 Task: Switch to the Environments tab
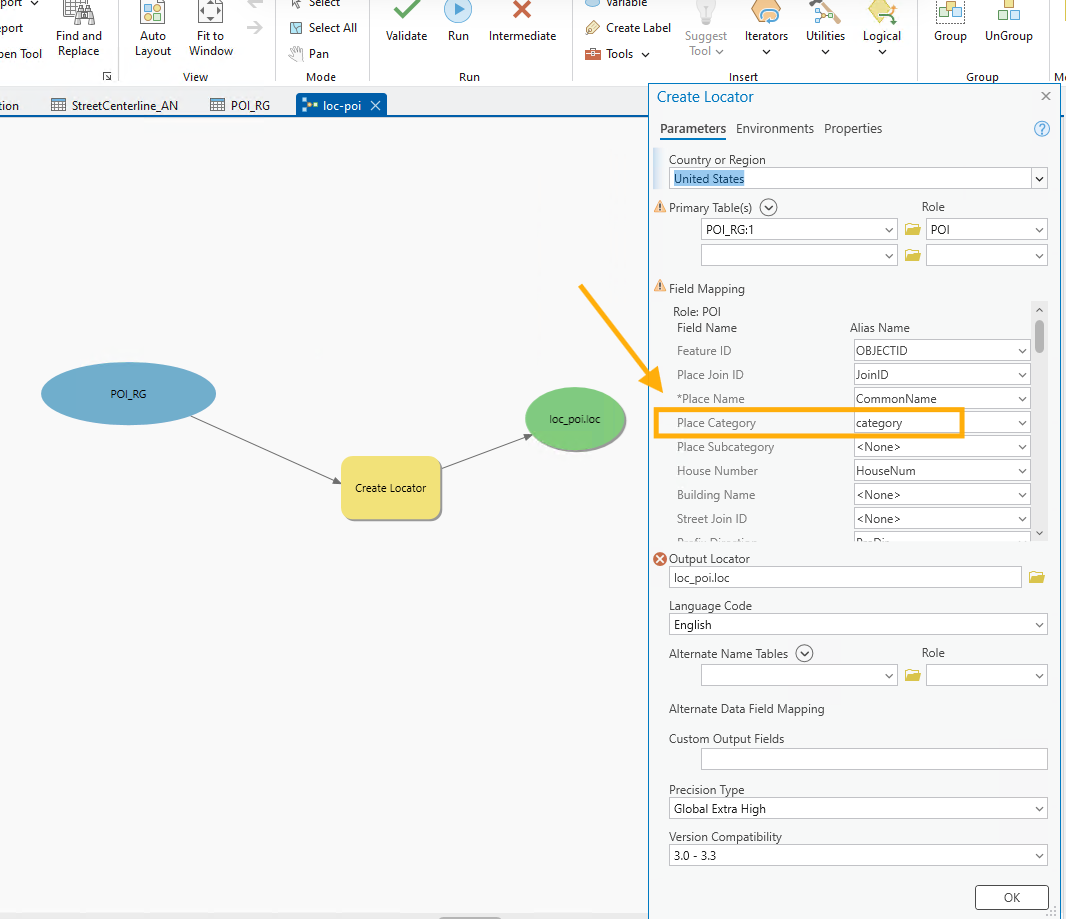[774, 128]
